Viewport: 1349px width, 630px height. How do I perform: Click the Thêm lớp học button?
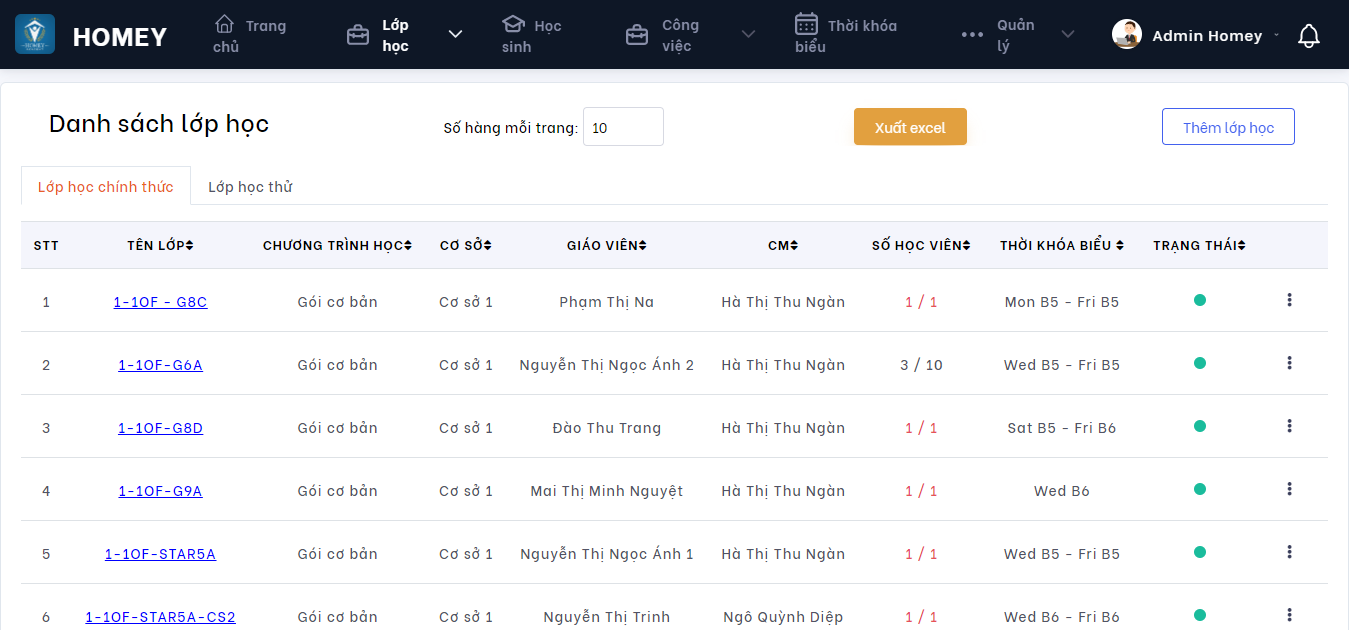1228,127
